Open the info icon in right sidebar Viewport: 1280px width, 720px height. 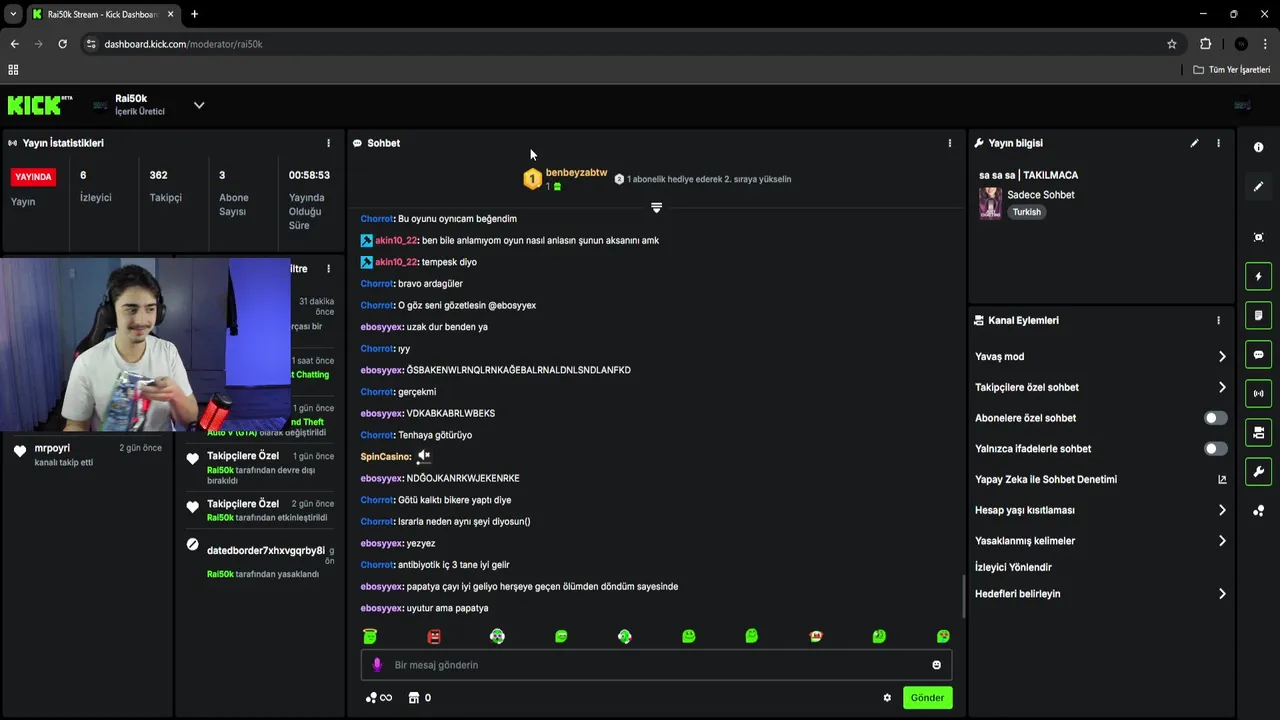click(x=1258, y=147)
